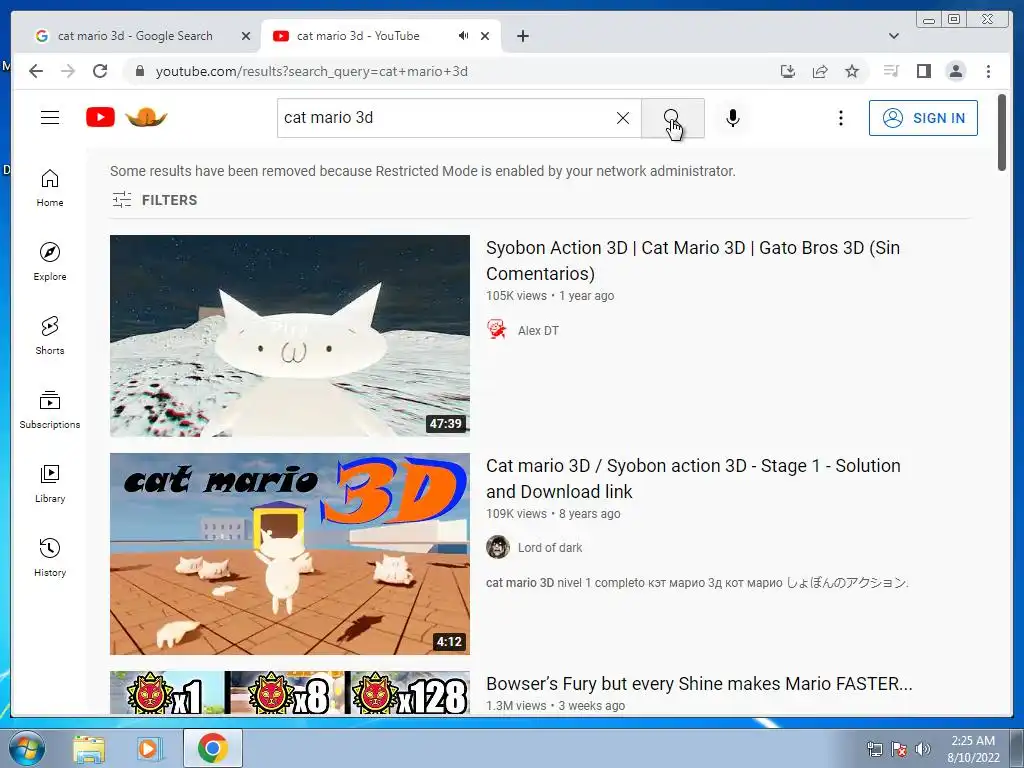
Task: Close the Google Search tab
Action: click(x=246, y=36)
